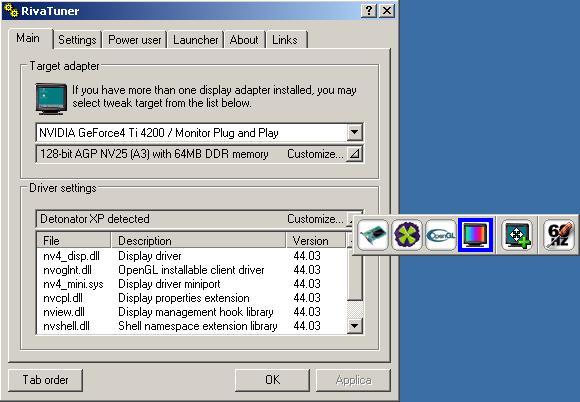The height and width of the screenshot is (402, 580).
Task: Select the nview.dll row
Action: point(192,312)
